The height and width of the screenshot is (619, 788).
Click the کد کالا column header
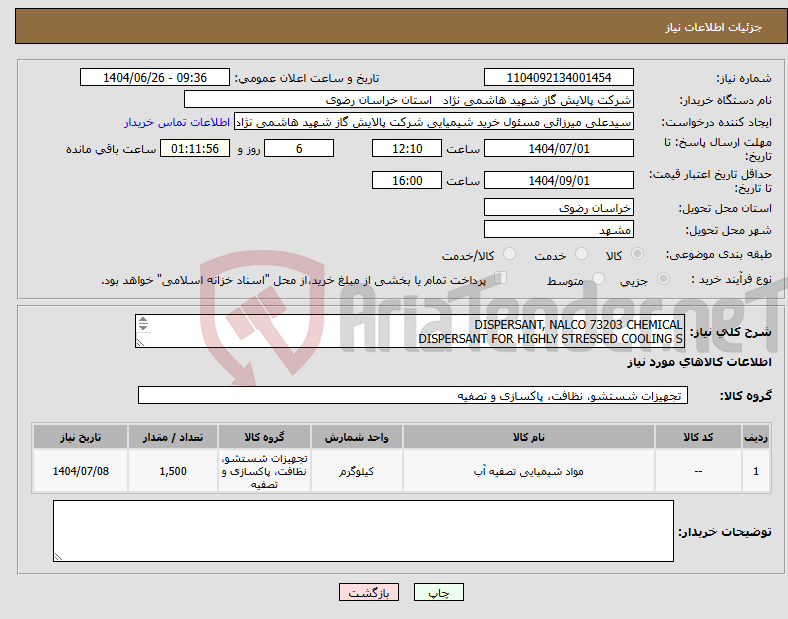coord(698,437)
